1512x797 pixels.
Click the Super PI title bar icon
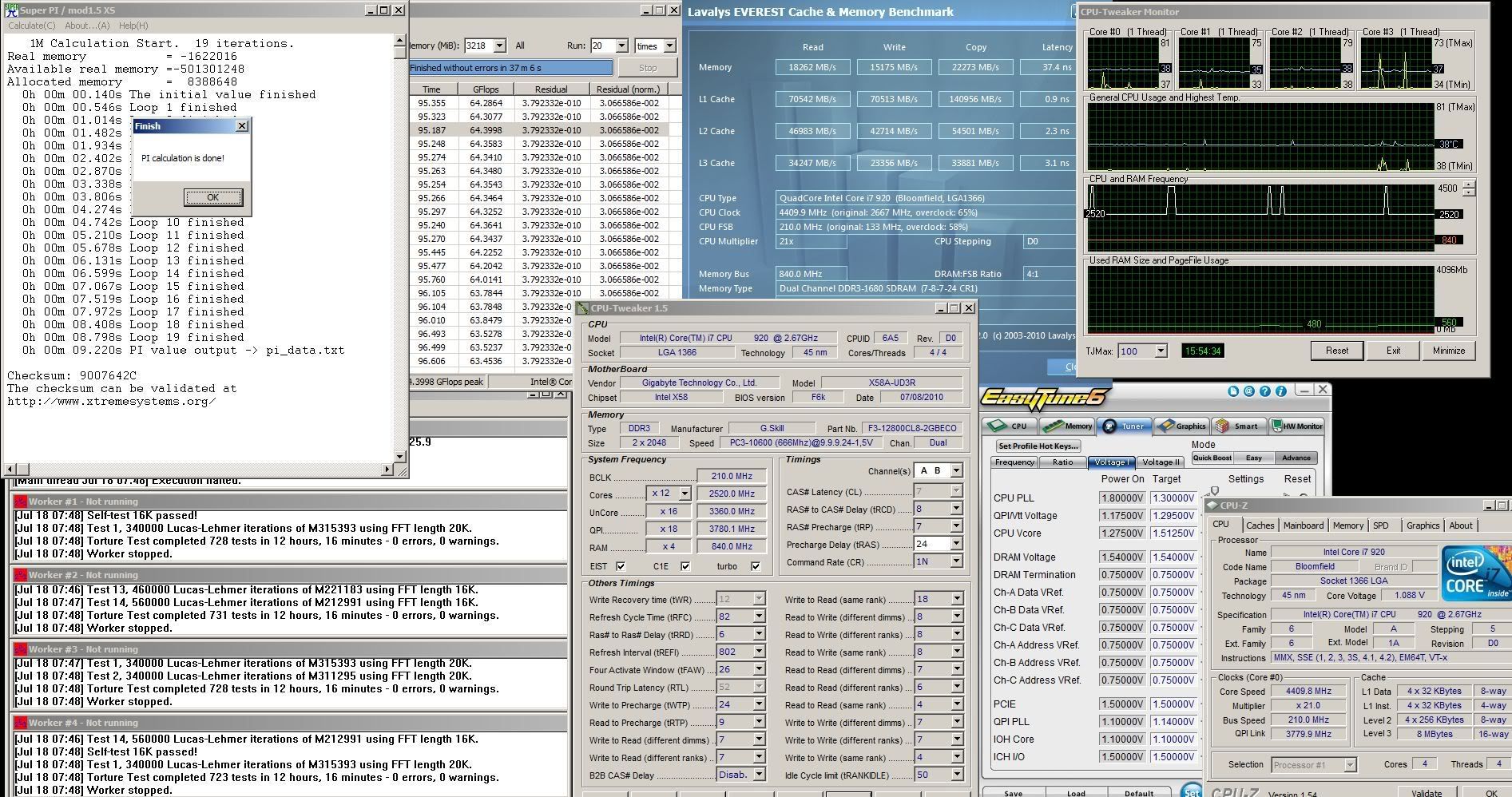pos(11,10)
